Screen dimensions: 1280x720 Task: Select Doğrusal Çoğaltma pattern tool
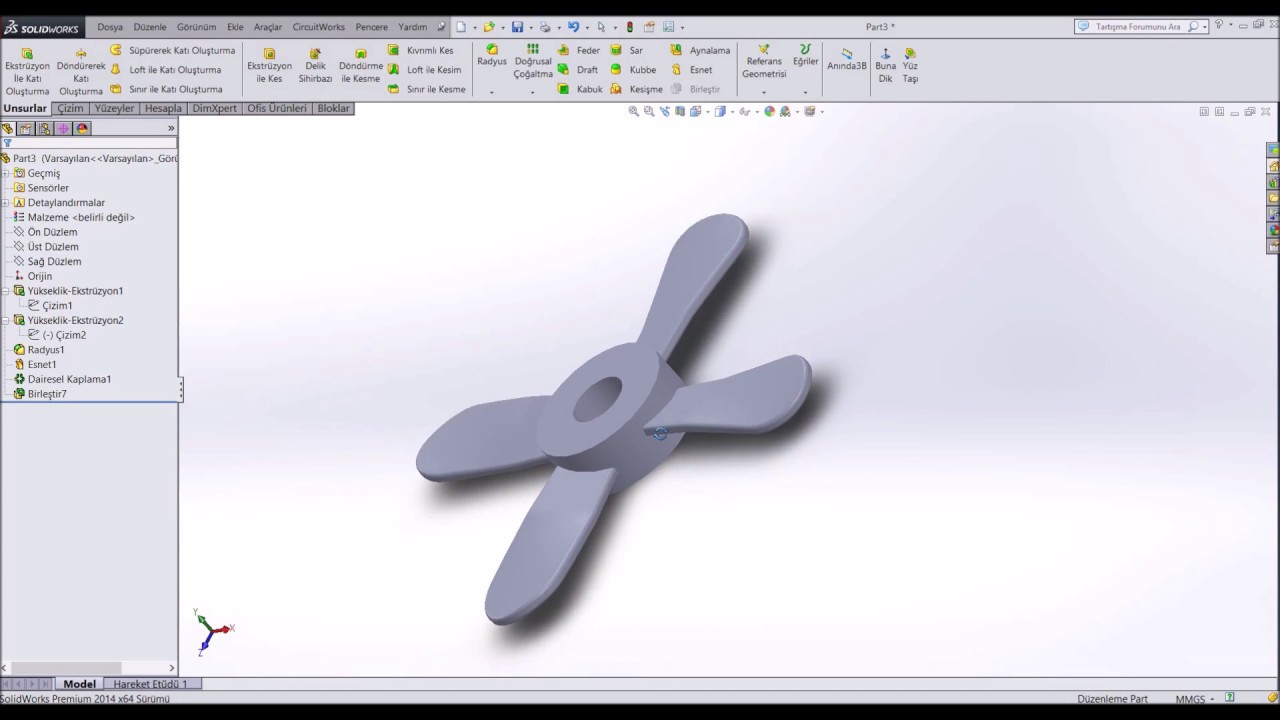click(533, 61)
